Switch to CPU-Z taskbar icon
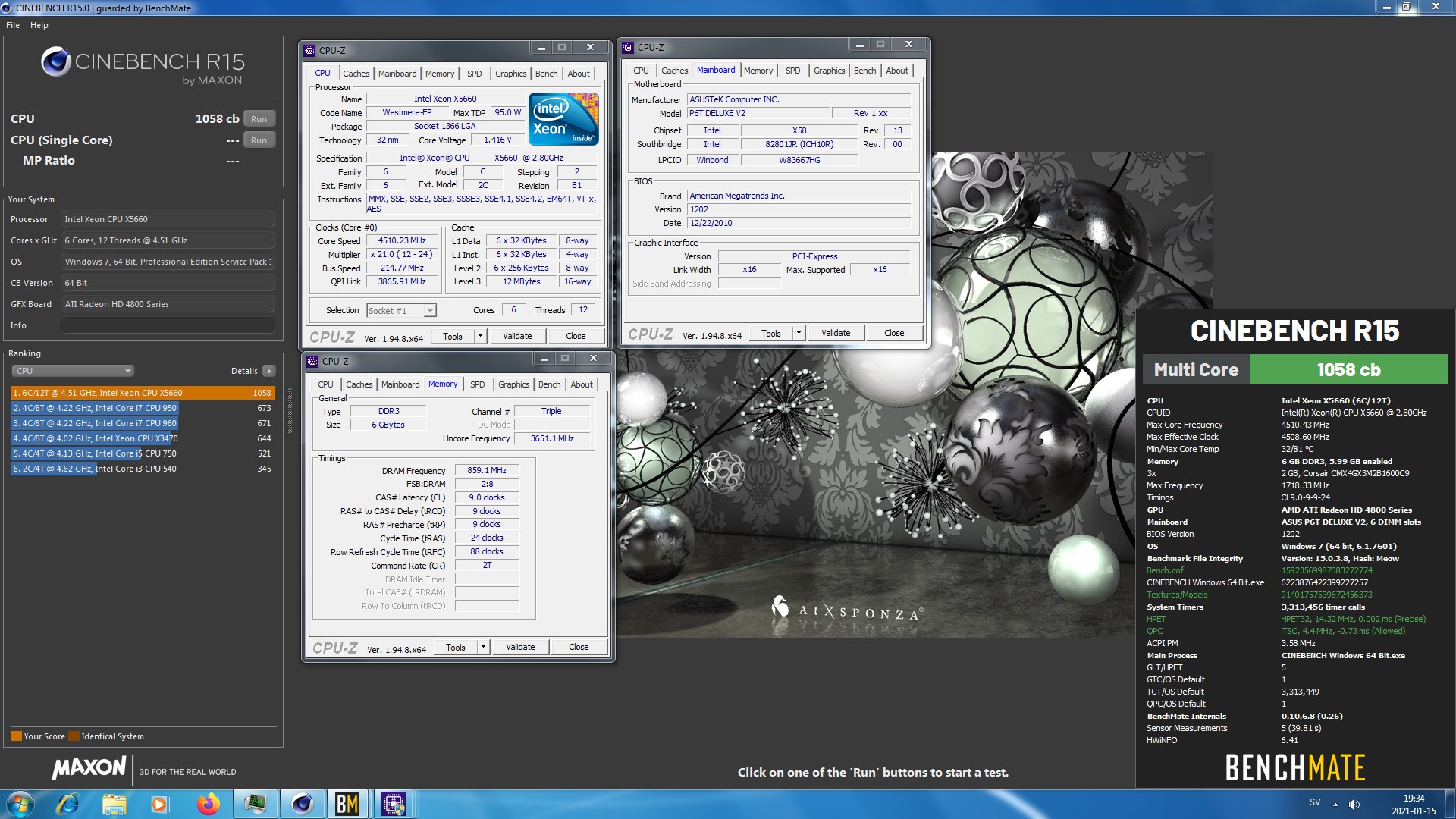Screen dimensions: 1456x819 (394, 804)
